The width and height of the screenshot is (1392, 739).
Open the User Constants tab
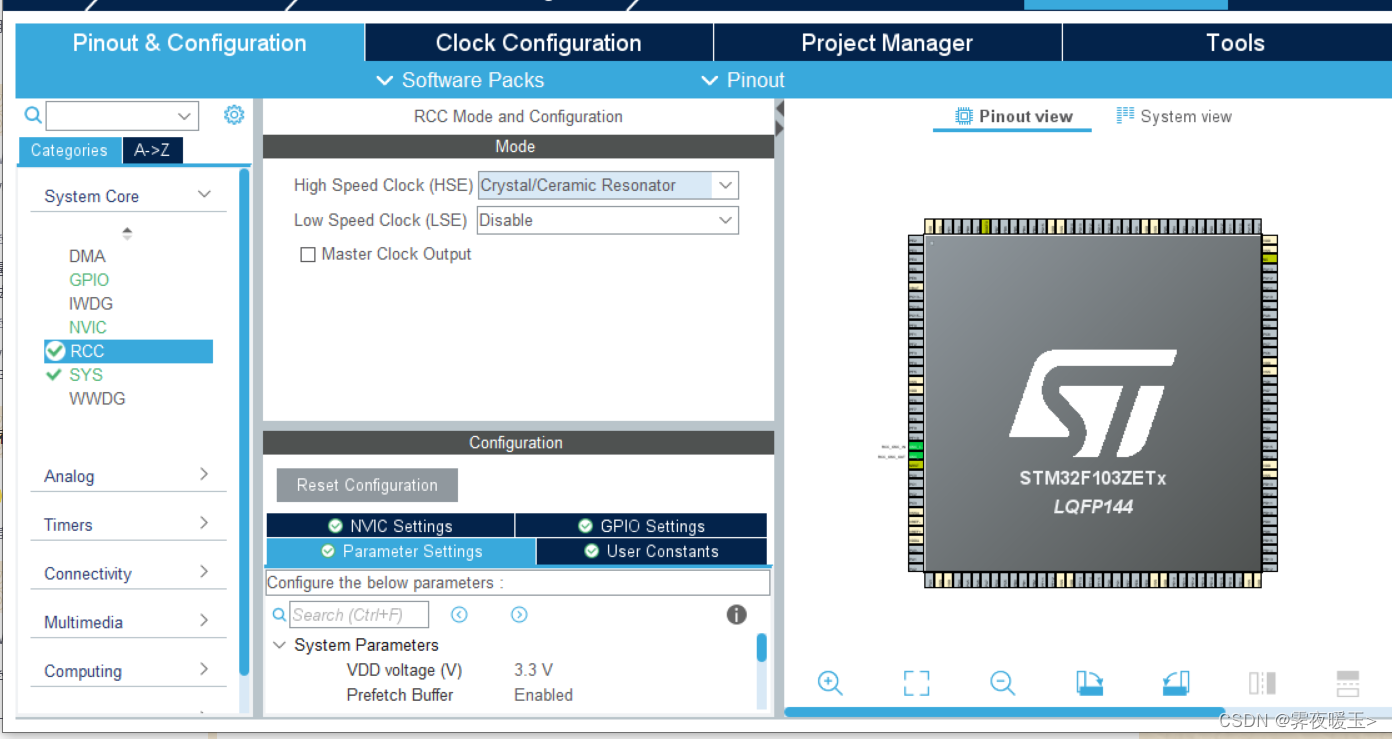[x=652, y=551]
